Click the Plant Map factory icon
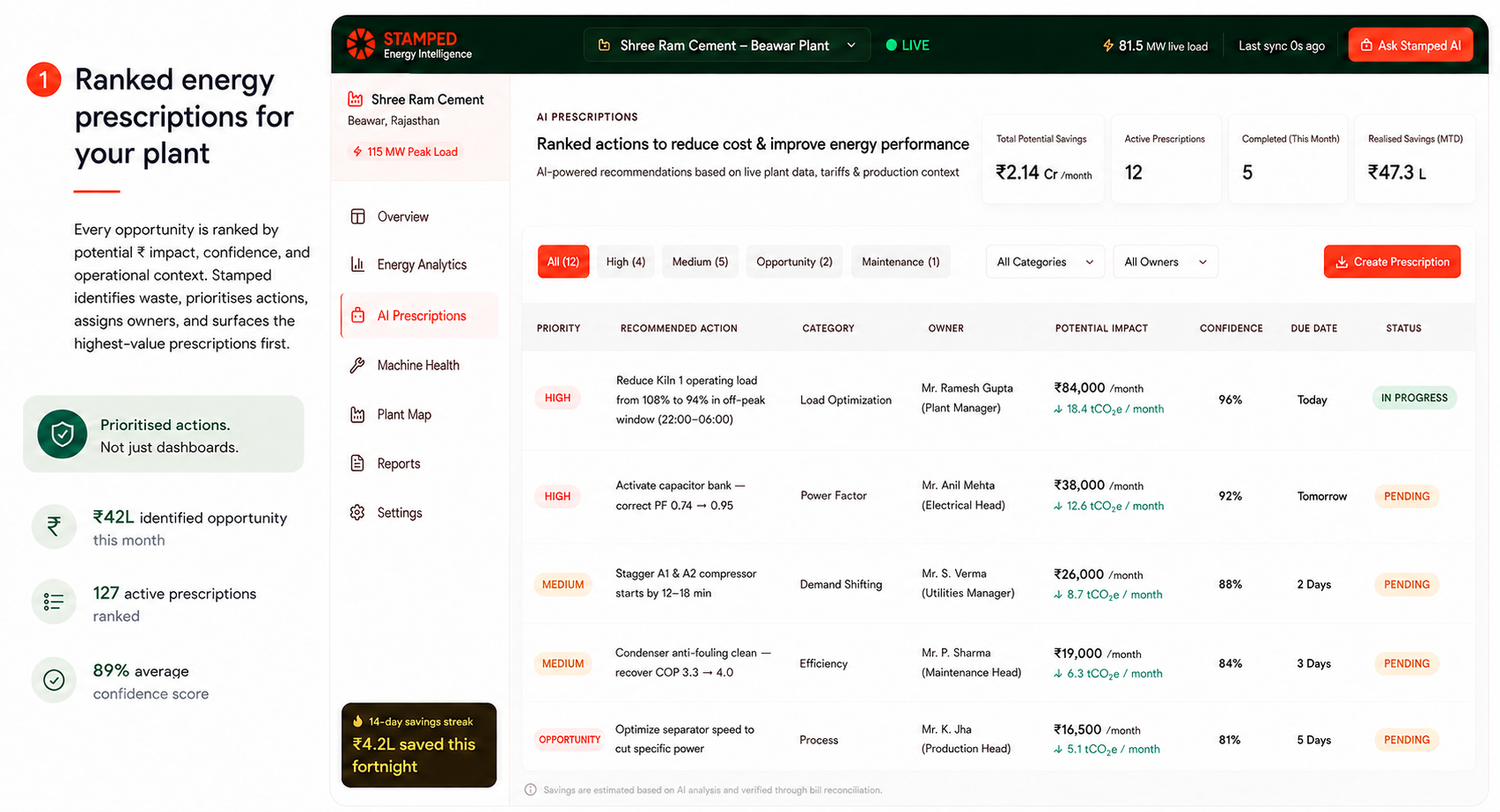This screenshot has height=812, width=1500. 357,414
